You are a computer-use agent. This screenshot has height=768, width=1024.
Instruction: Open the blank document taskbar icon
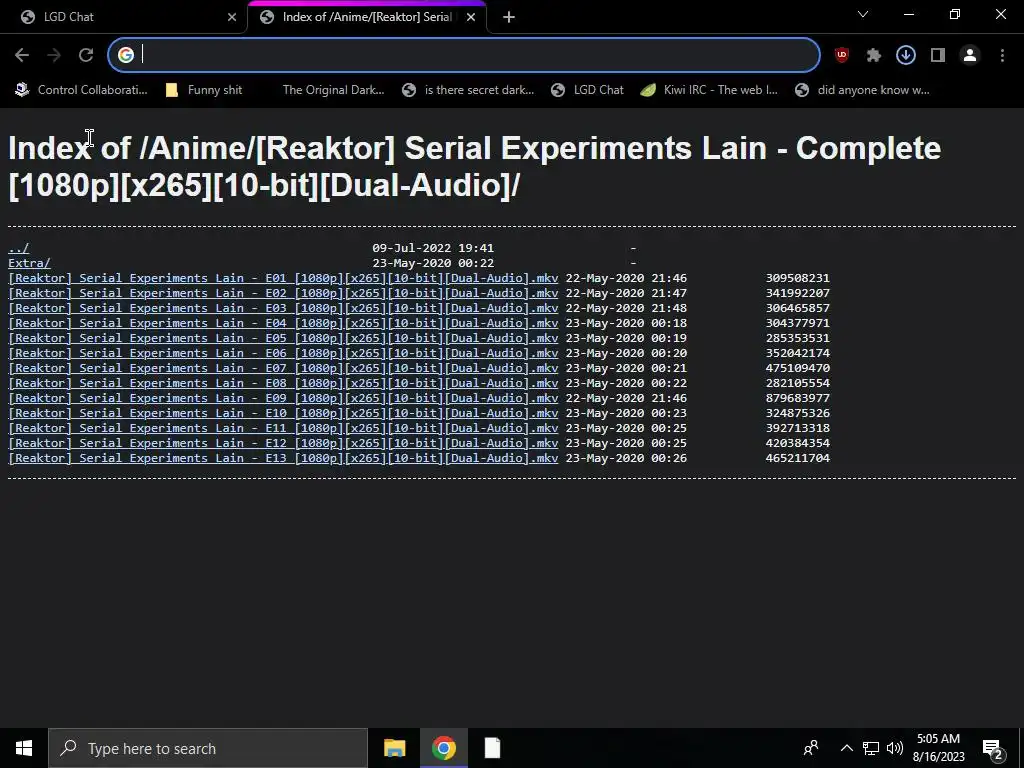pyautogui.click(x=492, y=748)
